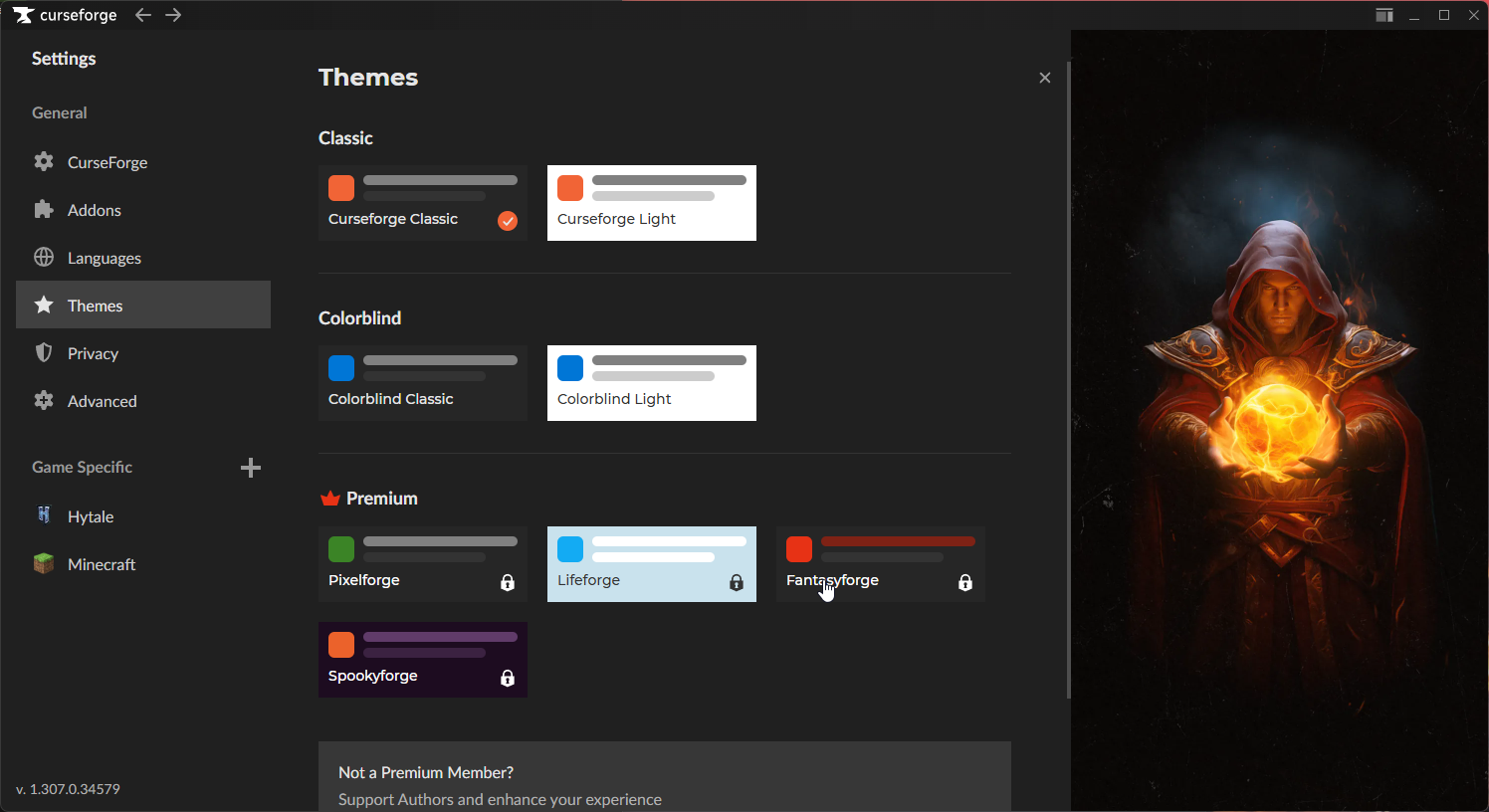Select the Colorblind Light theme
This screenshot has height=812, width=1489.
coord(652,383)
